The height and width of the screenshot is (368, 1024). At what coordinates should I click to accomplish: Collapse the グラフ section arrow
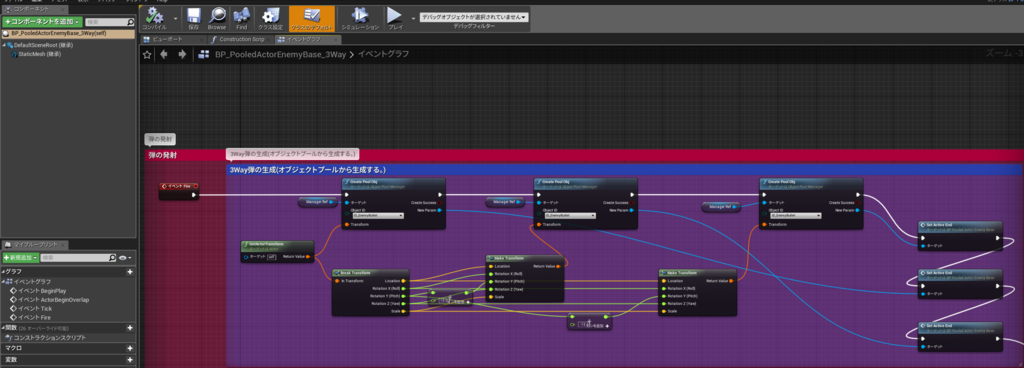3,271
